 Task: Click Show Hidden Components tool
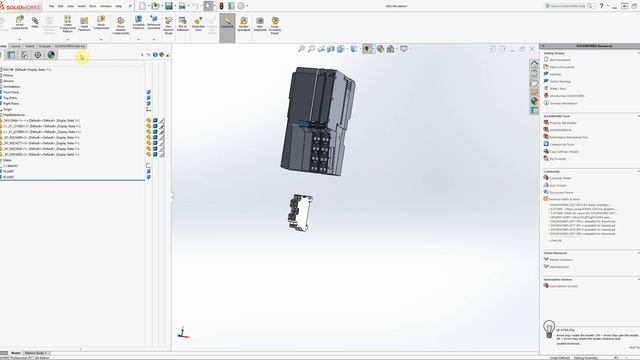[120, 26]
